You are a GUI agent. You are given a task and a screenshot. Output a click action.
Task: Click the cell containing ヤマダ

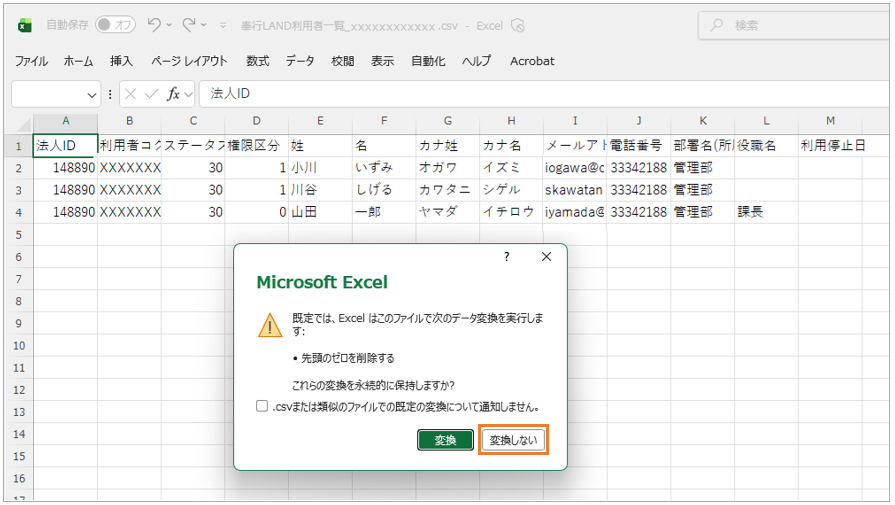point(448,212)
